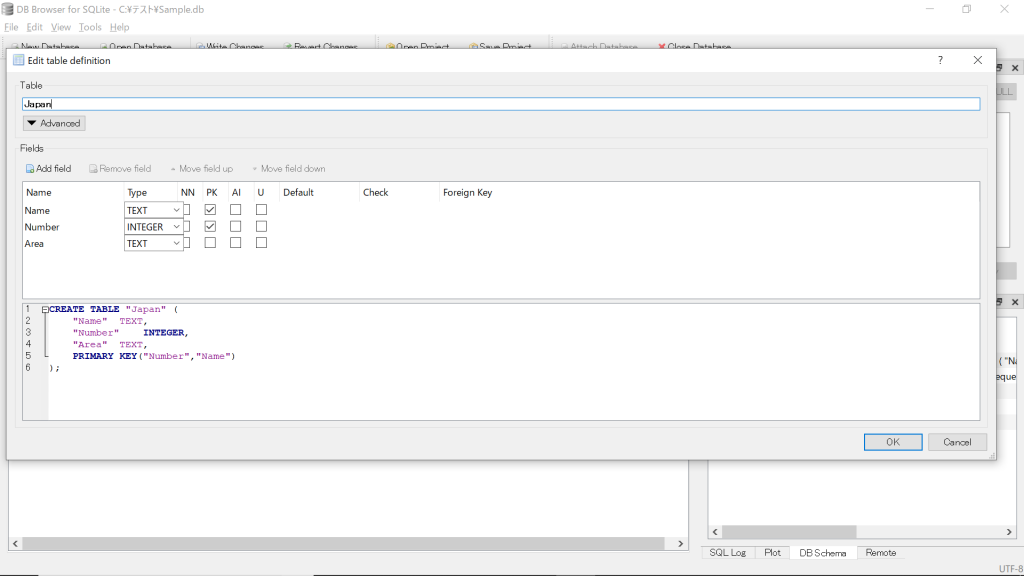Close the upper right dock panel

1015,68
